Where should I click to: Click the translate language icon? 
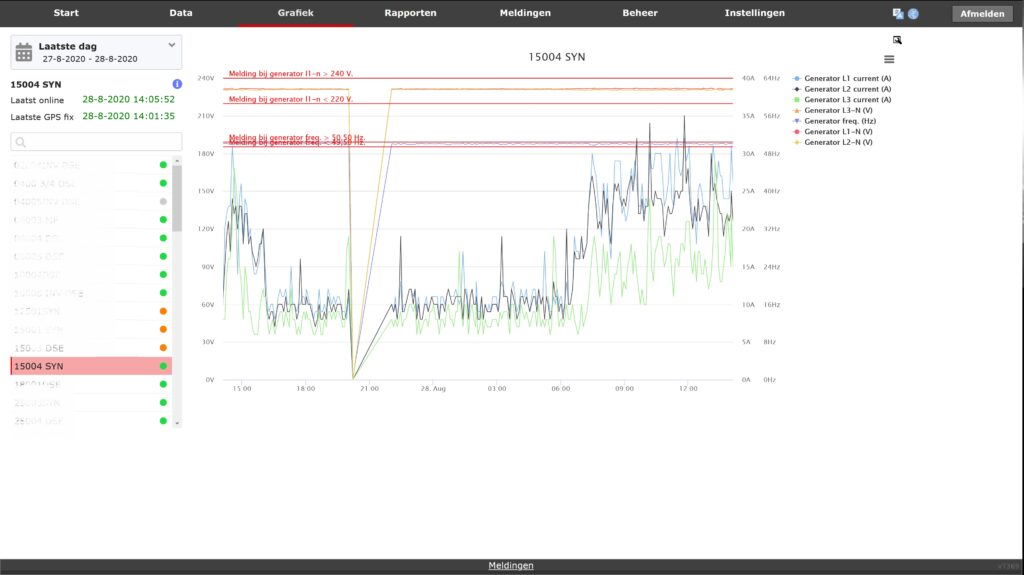click(x=897, y=14)
